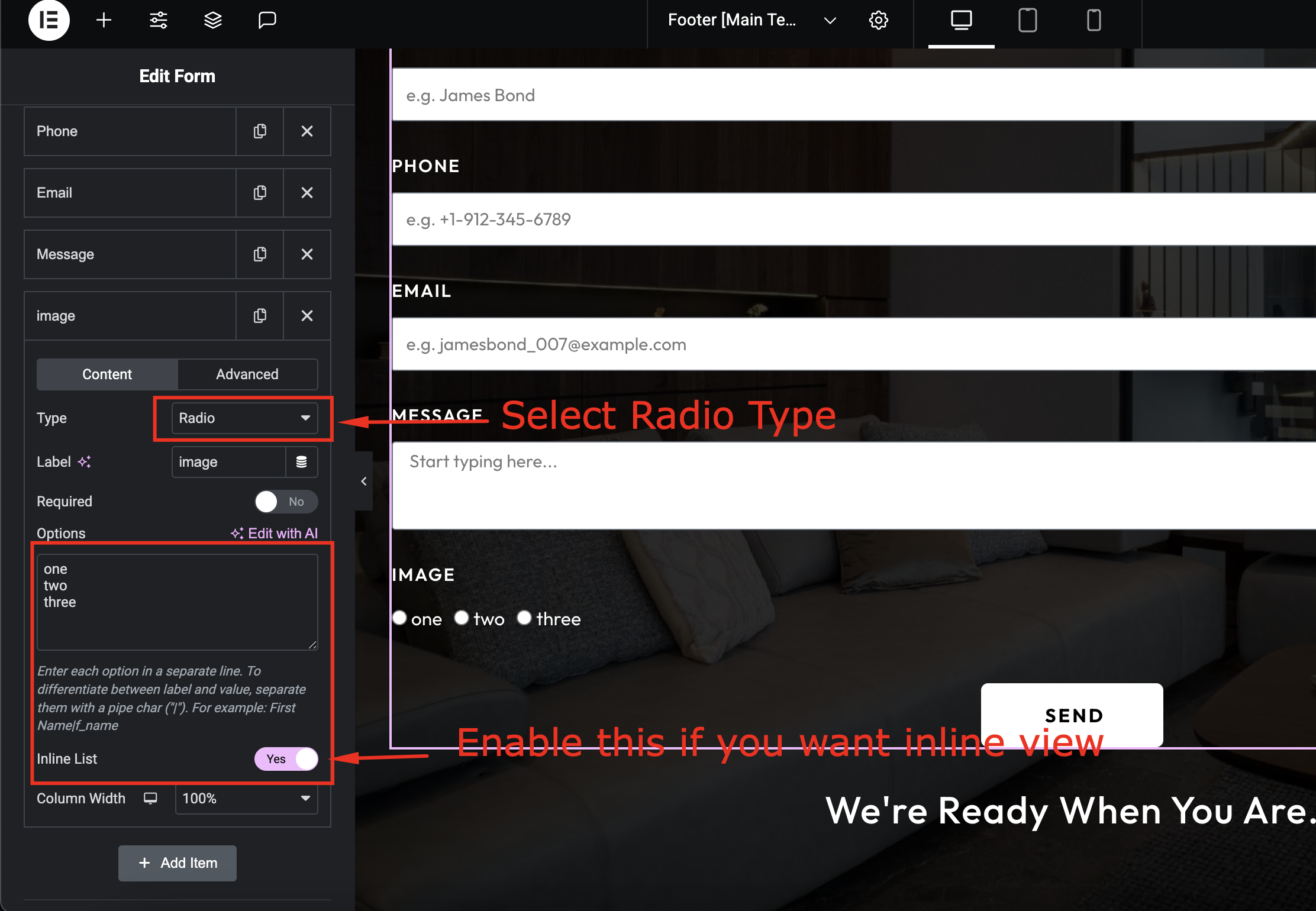Click the Footer [Main Te... title
1316x911 pixels.
coord(732,20)
